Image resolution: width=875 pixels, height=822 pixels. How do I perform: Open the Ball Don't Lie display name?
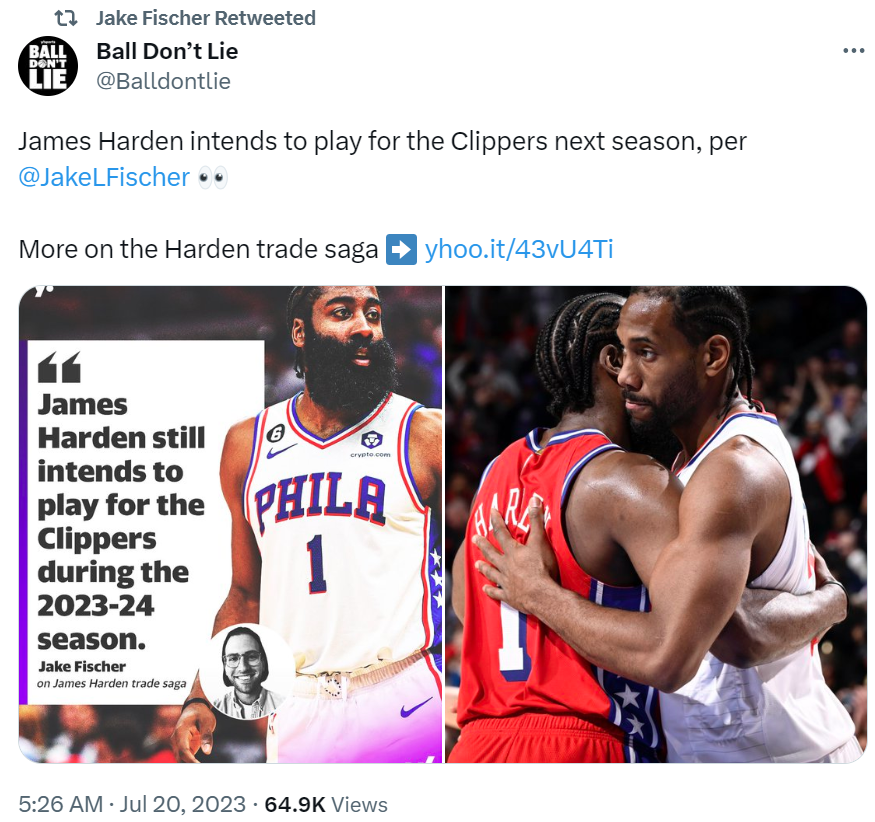click(x=167, y=51)
